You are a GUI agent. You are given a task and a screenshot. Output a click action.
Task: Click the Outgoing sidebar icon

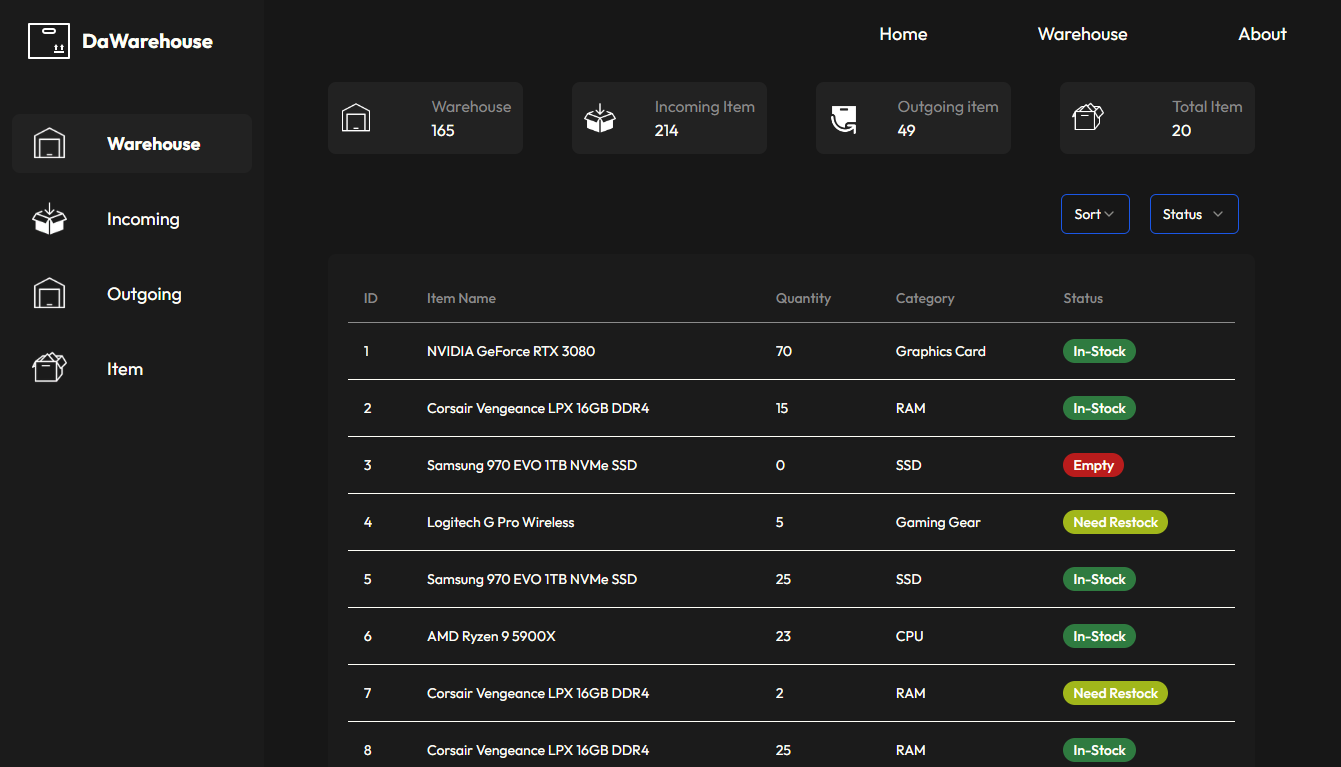pyautogui.click(x=49, y=294)
